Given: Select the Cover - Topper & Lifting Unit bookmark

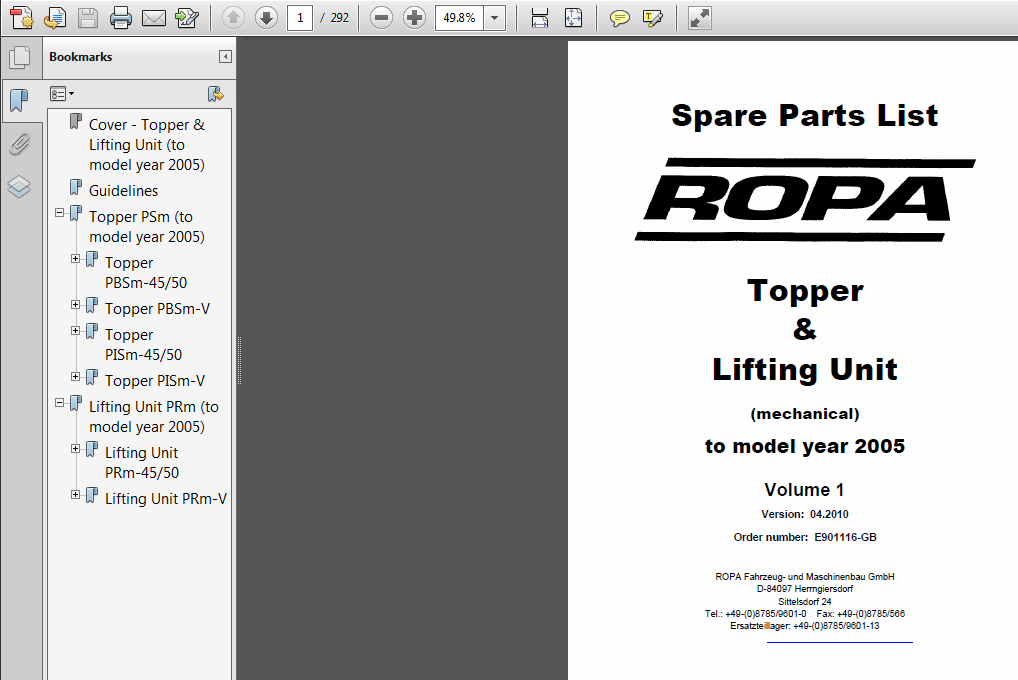Looking at the screenshot, I should point(147,144).
